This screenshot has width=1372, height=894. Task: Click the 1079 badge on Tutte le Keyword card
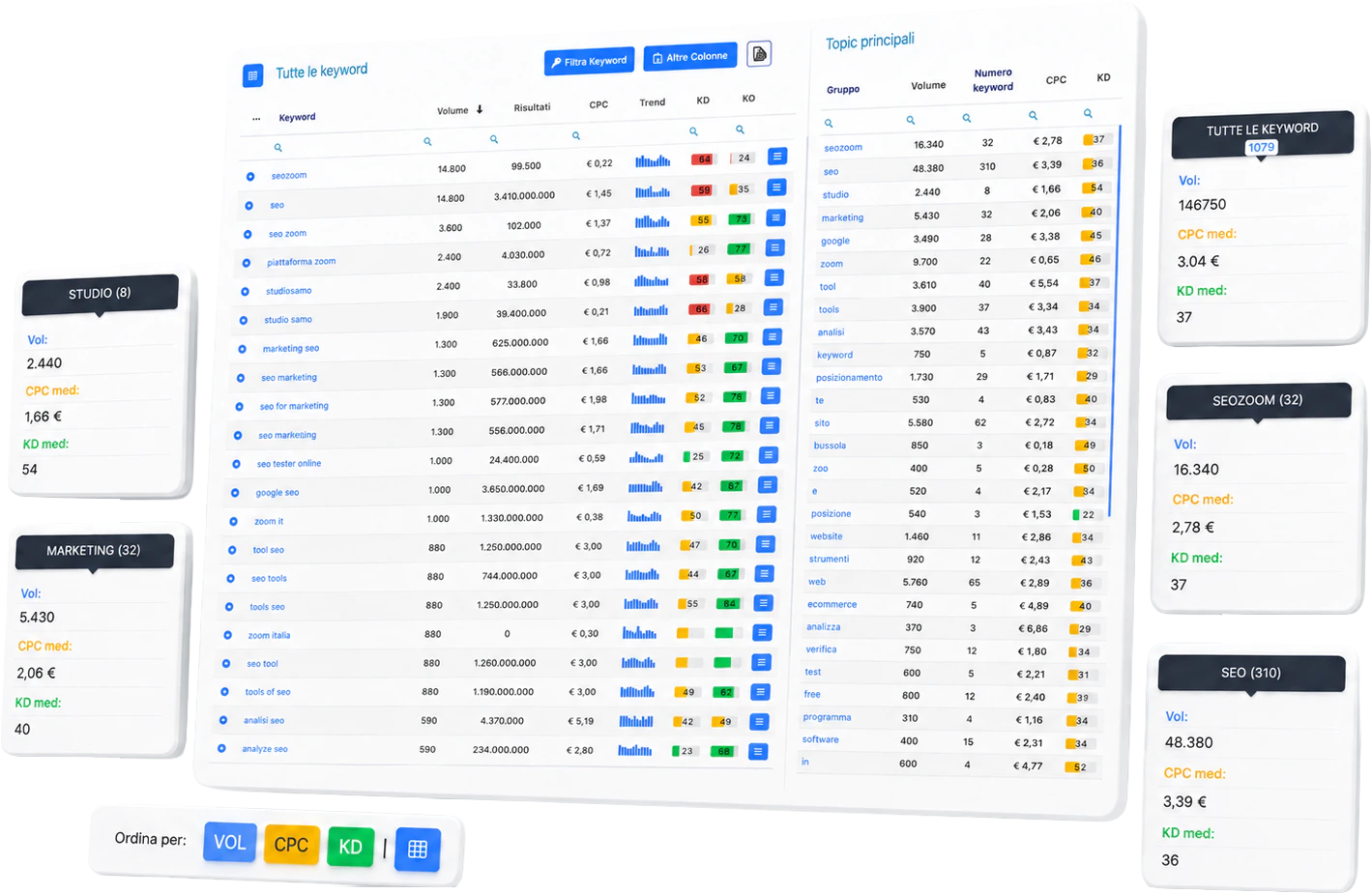[x=1261, y=148]
